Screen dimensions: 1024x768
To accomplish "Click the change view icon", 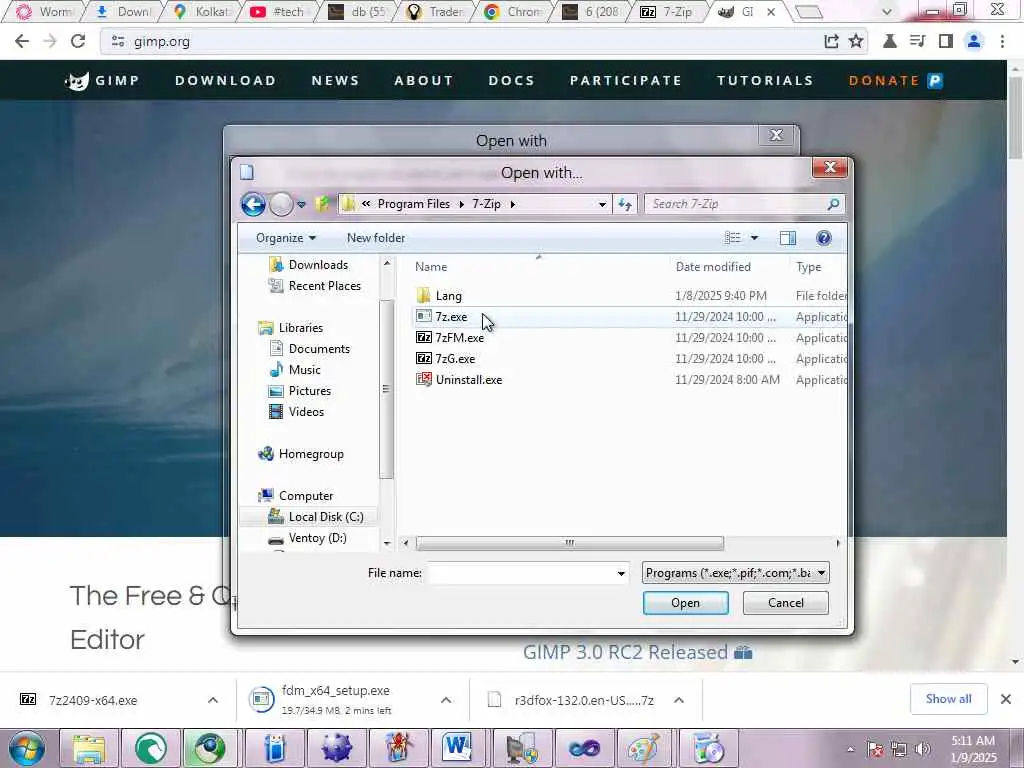I will [733, 238].
